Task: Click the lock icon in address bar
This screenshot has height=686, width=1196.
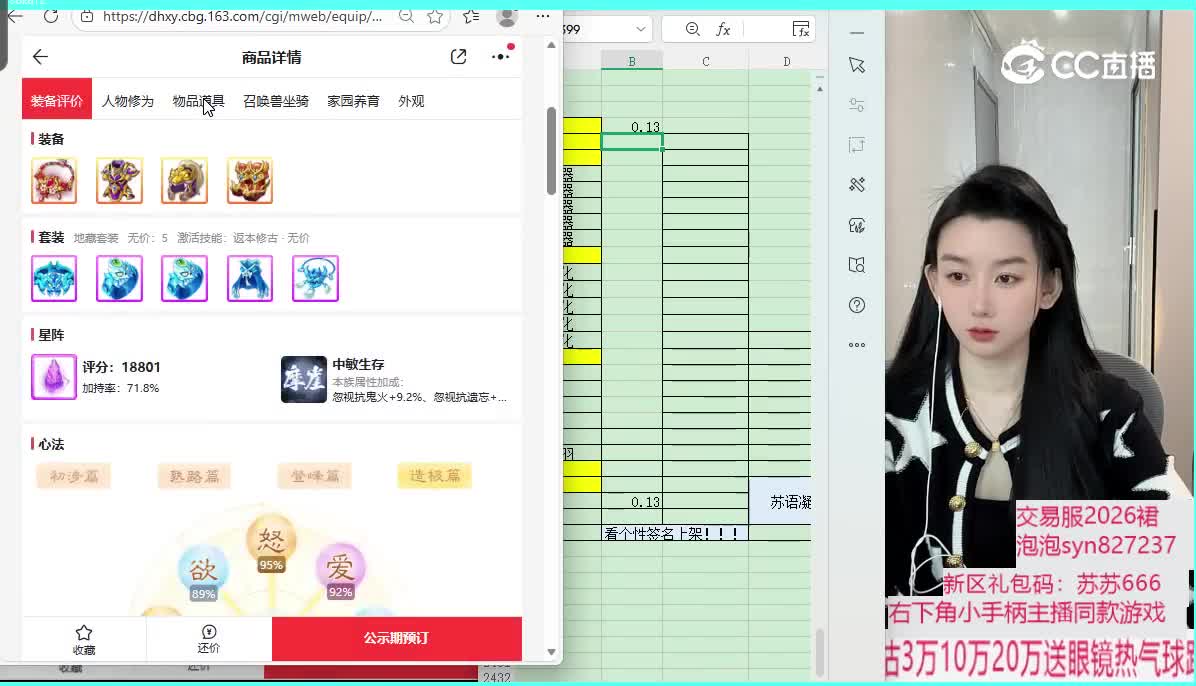Action: (87, 16)
